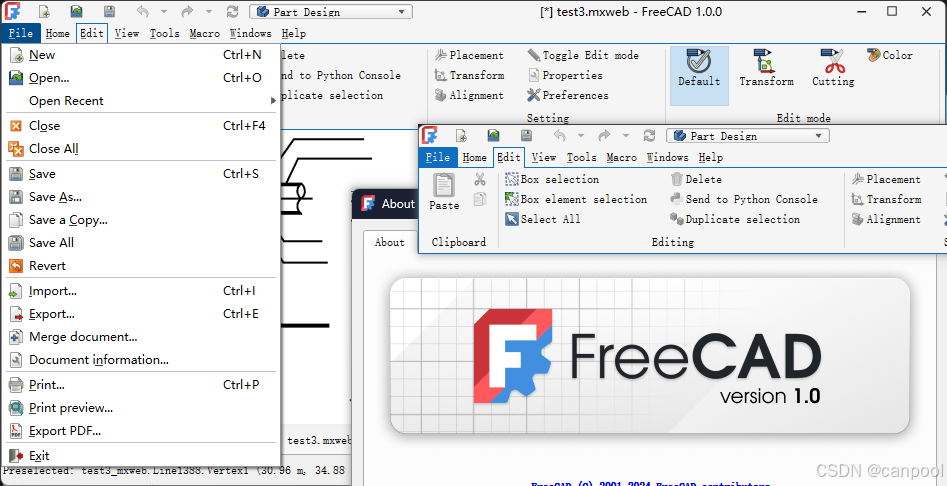Click Toggle Edit mode in main ribbon
The image size is (947, 486).
tap(583, 56)
